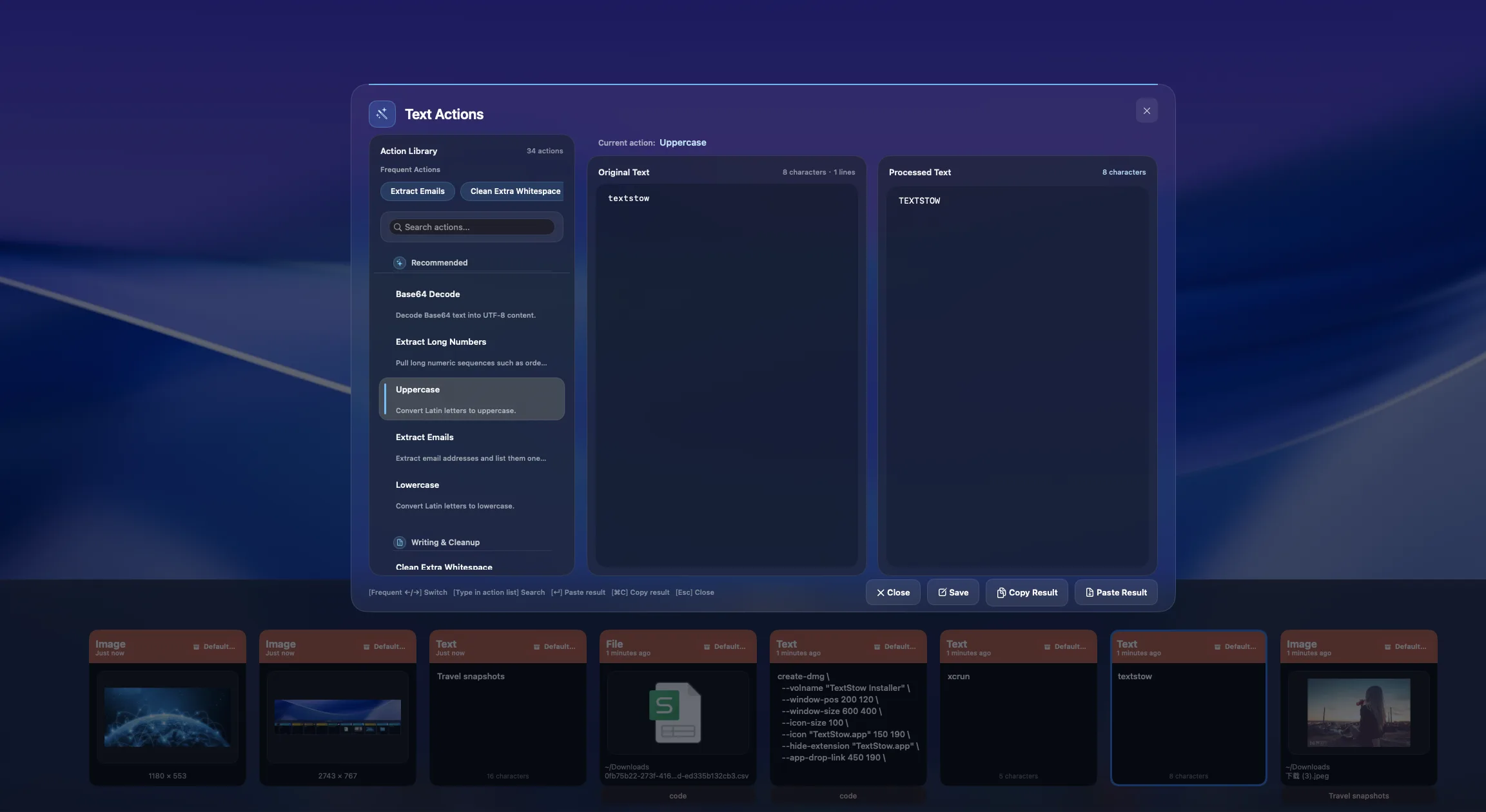Image resolution: width=1486 pixels, height=812 pixels.
Task: Click the Save button at dialog bottom
Action: pos(953,592)
